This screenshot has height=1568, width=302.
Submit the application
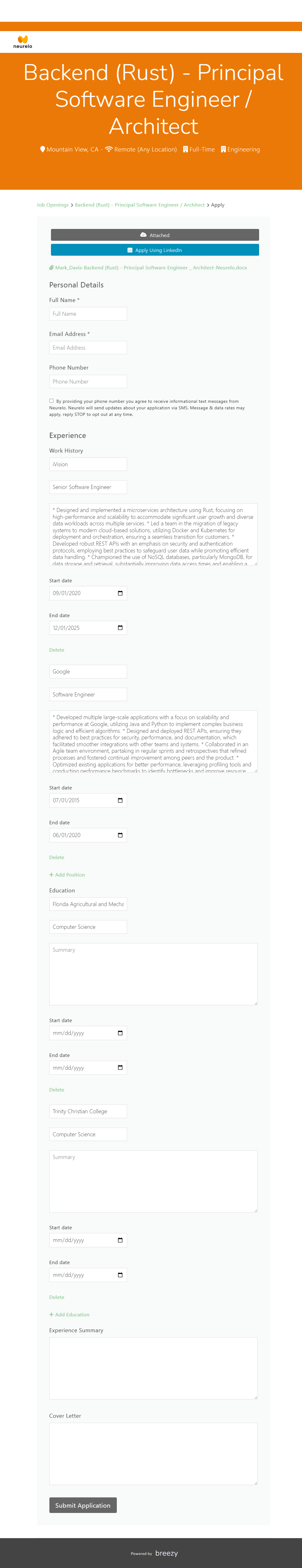[83, 1505]
